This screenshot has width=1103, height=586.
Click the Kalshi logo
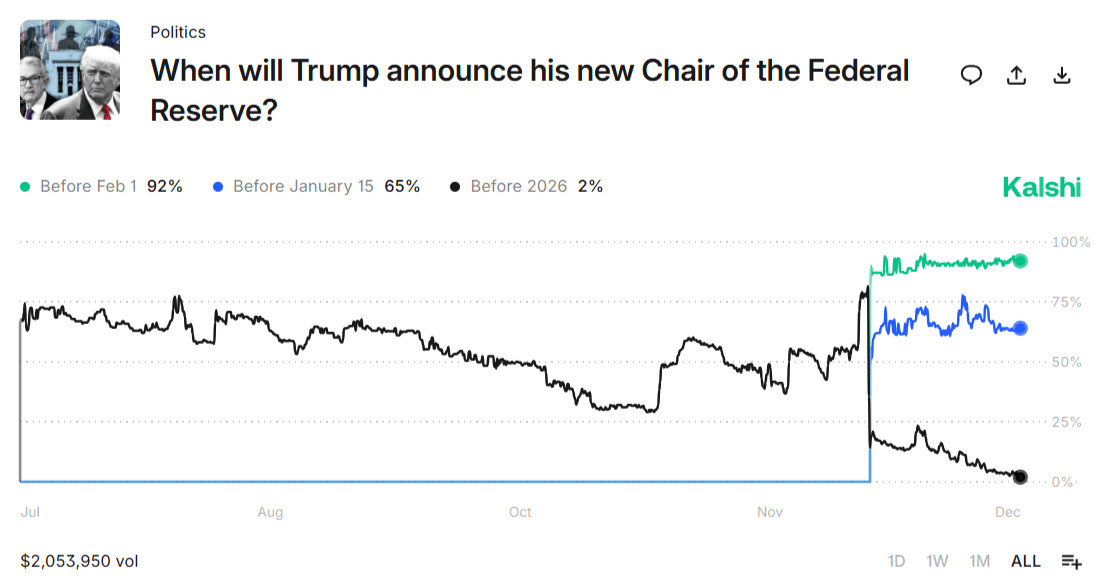[x=1041, y=187]
